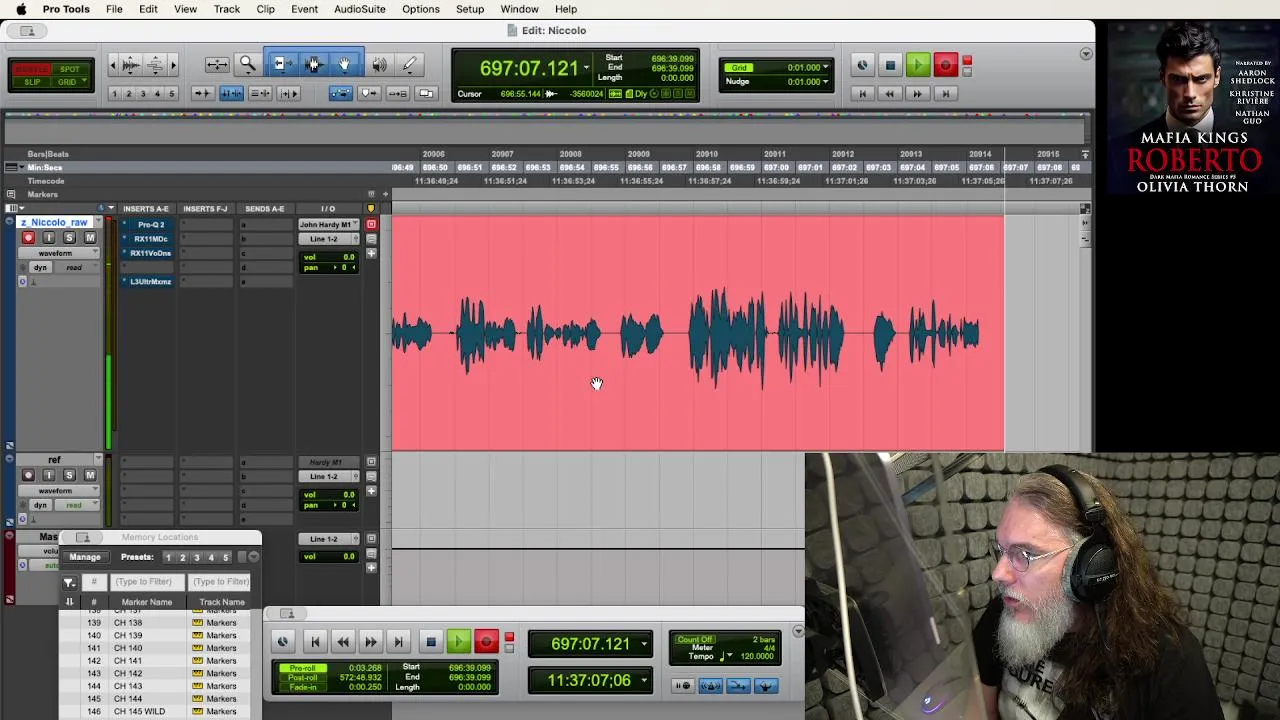The width and height of the screenshot is (1280, 720).
Task: Open the Apple menu
Action: (x=21, y=9)
